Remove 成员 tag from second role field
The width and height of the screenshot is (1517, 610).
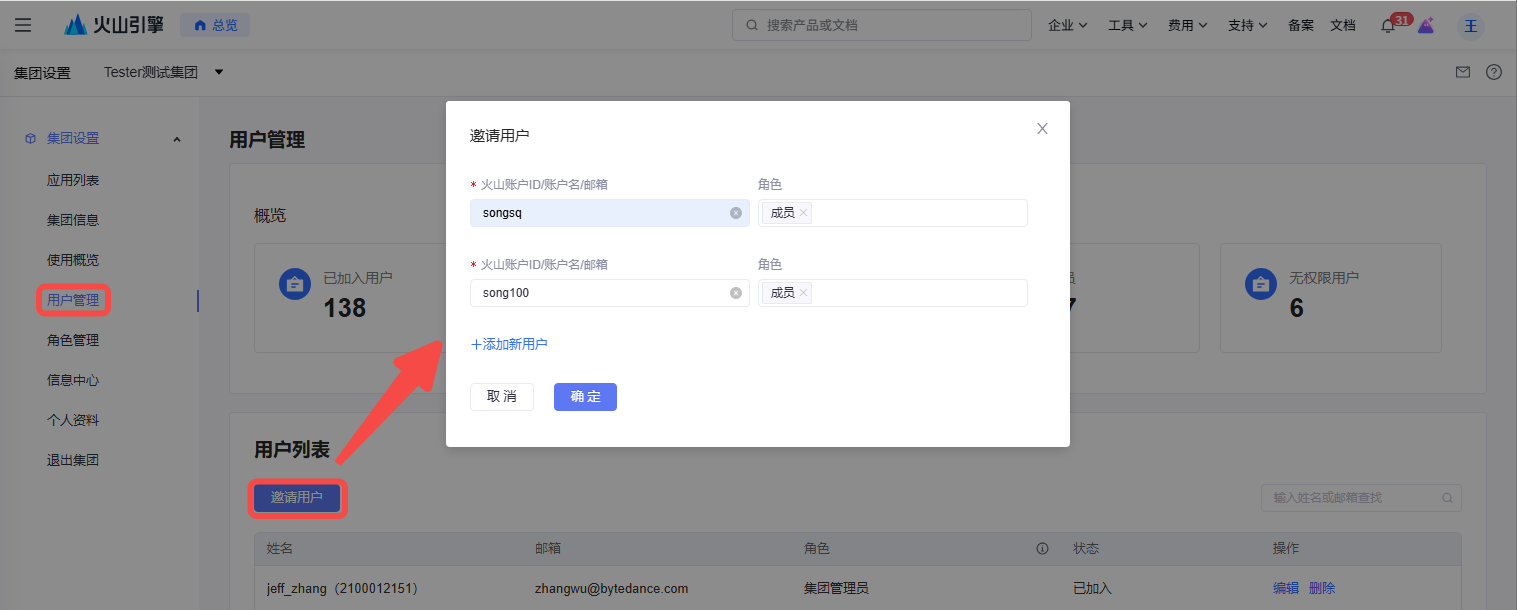coord(804,293)
